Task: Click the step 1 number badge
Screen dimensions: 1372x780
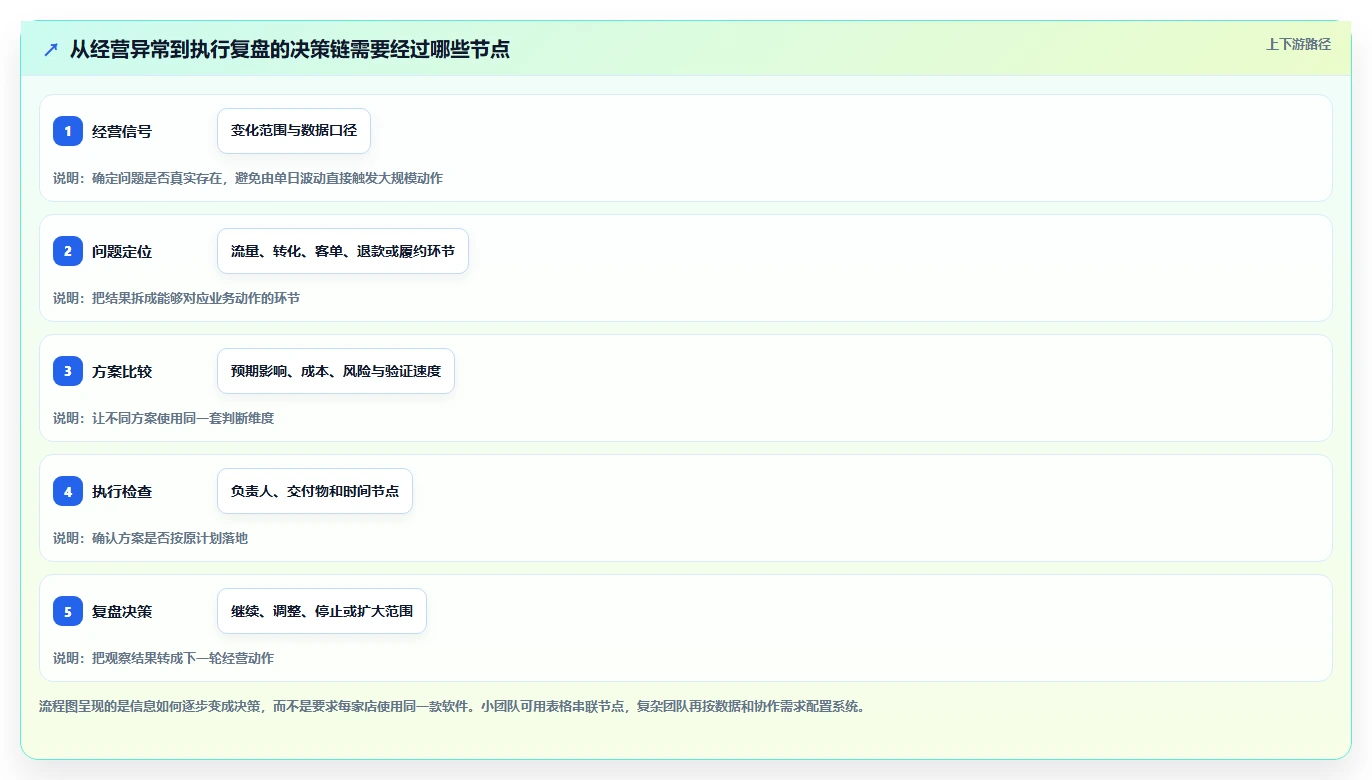Action: click(68, 131)
